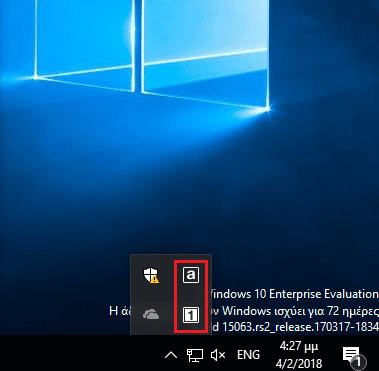
Task: Switch the ENG input language indicator
Action: click(248, 355)
